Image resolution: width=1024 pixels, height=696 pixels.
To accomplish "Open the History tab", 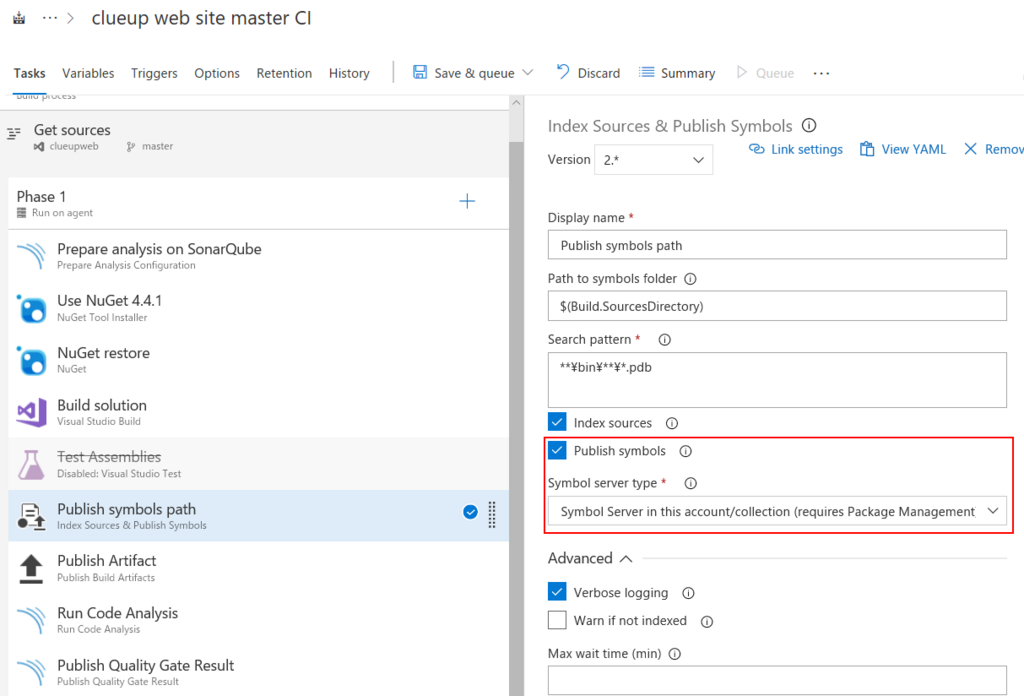I will tap(349, 73).
